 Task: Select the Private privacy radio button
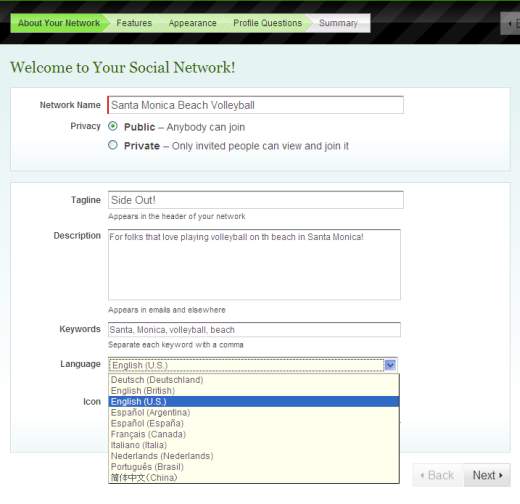113,145
